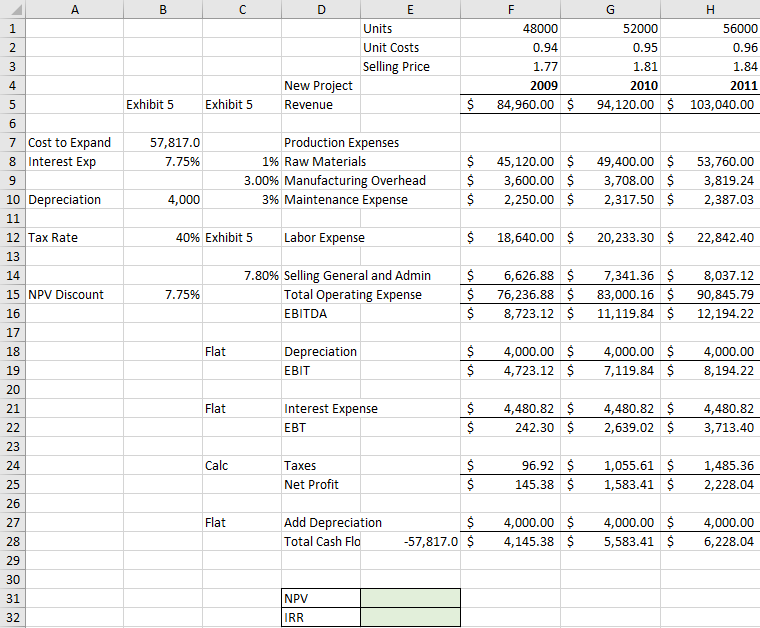760x628 pixels.
Task: Select the 'Selling Price' label cell
Action: (x=411, y=66)
